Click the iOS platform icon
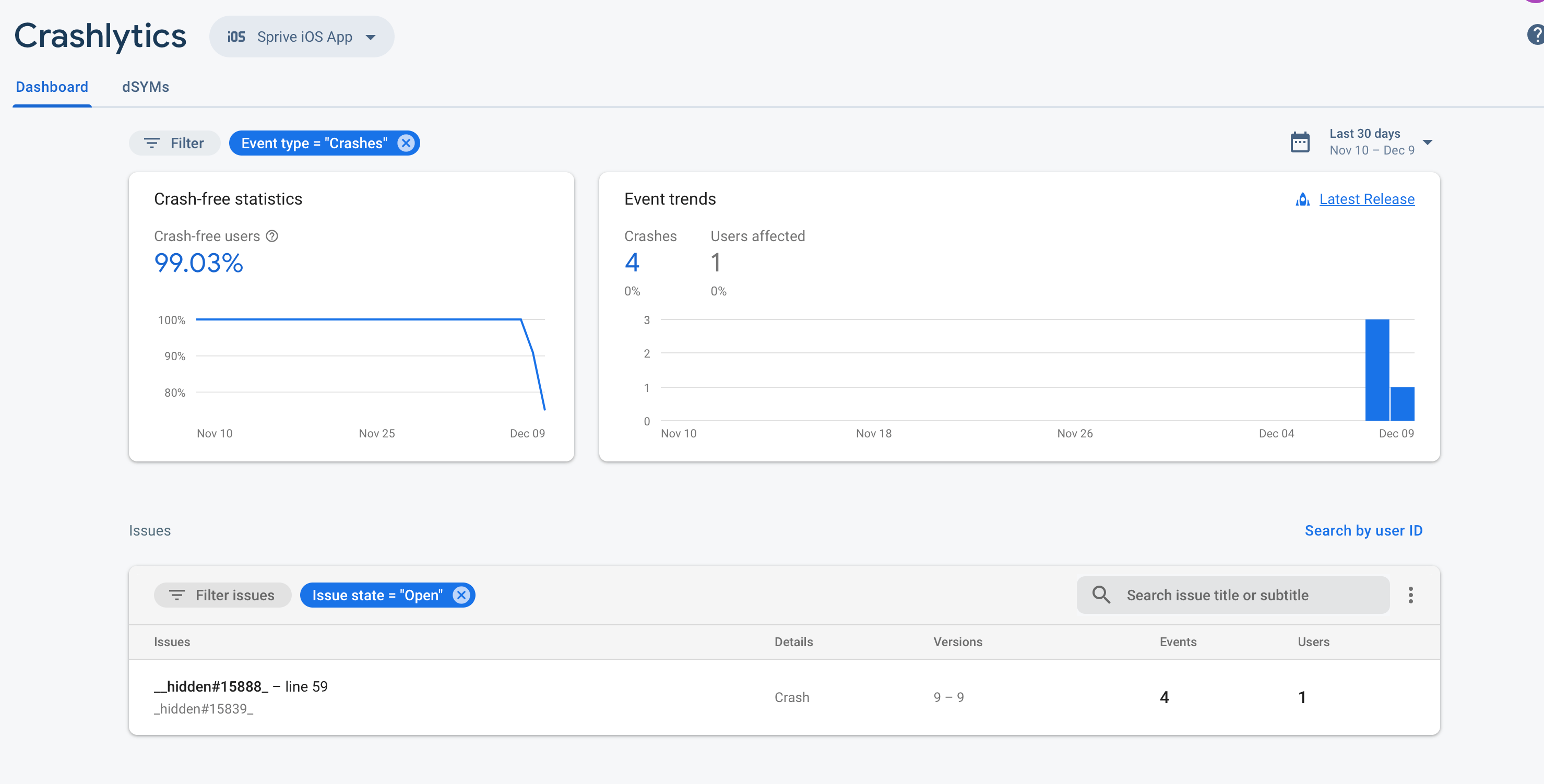 click(x=236, y=37)
